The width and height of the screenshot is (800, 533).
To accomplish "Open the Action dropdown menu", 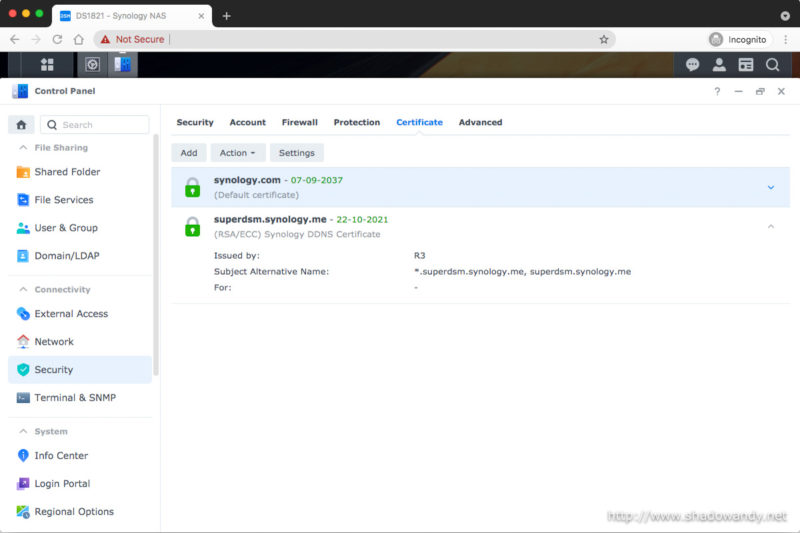I will point(238,153).
